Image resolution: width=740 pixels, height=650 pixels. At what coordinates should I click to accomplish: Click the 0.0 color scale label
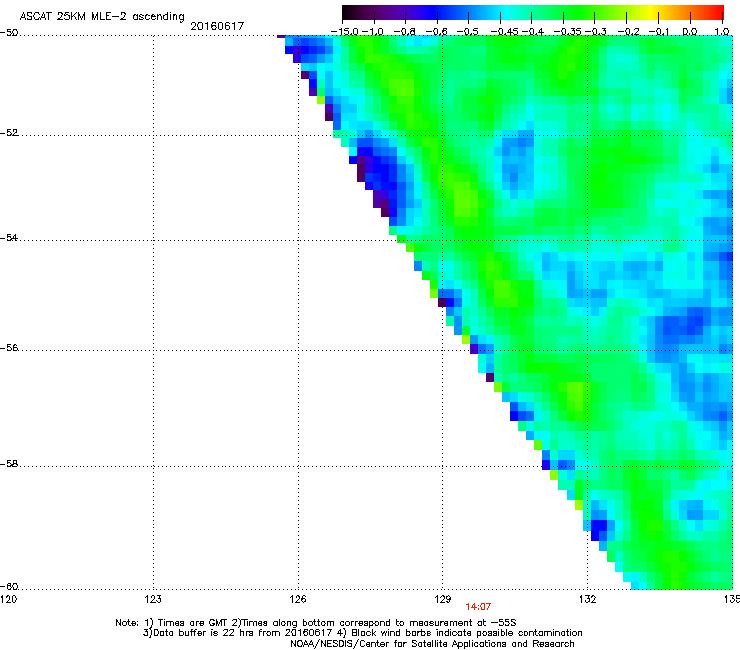click(x=690, y=32)
